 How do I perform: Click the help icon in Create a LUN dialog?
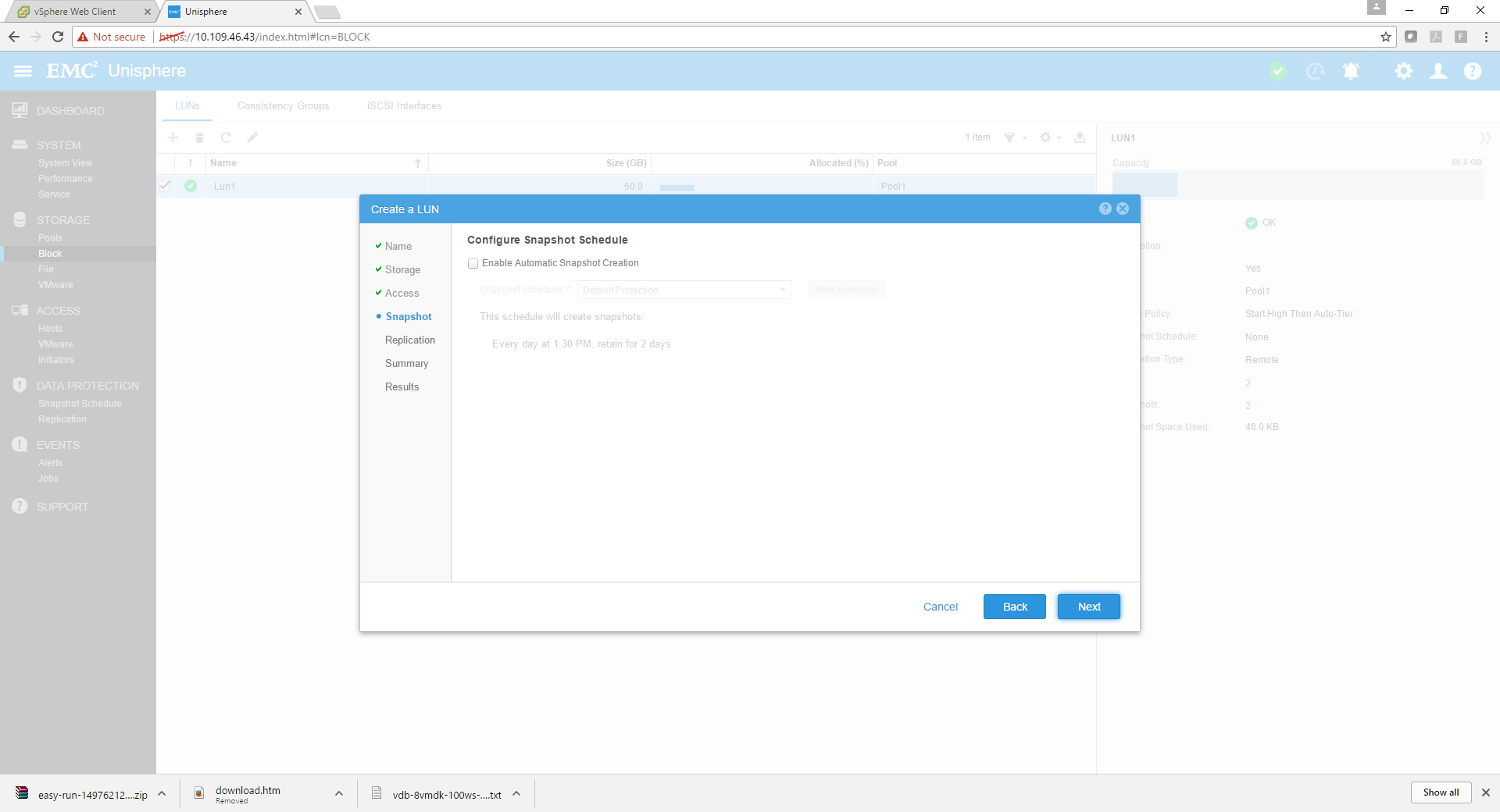(x=1105, y=208)
